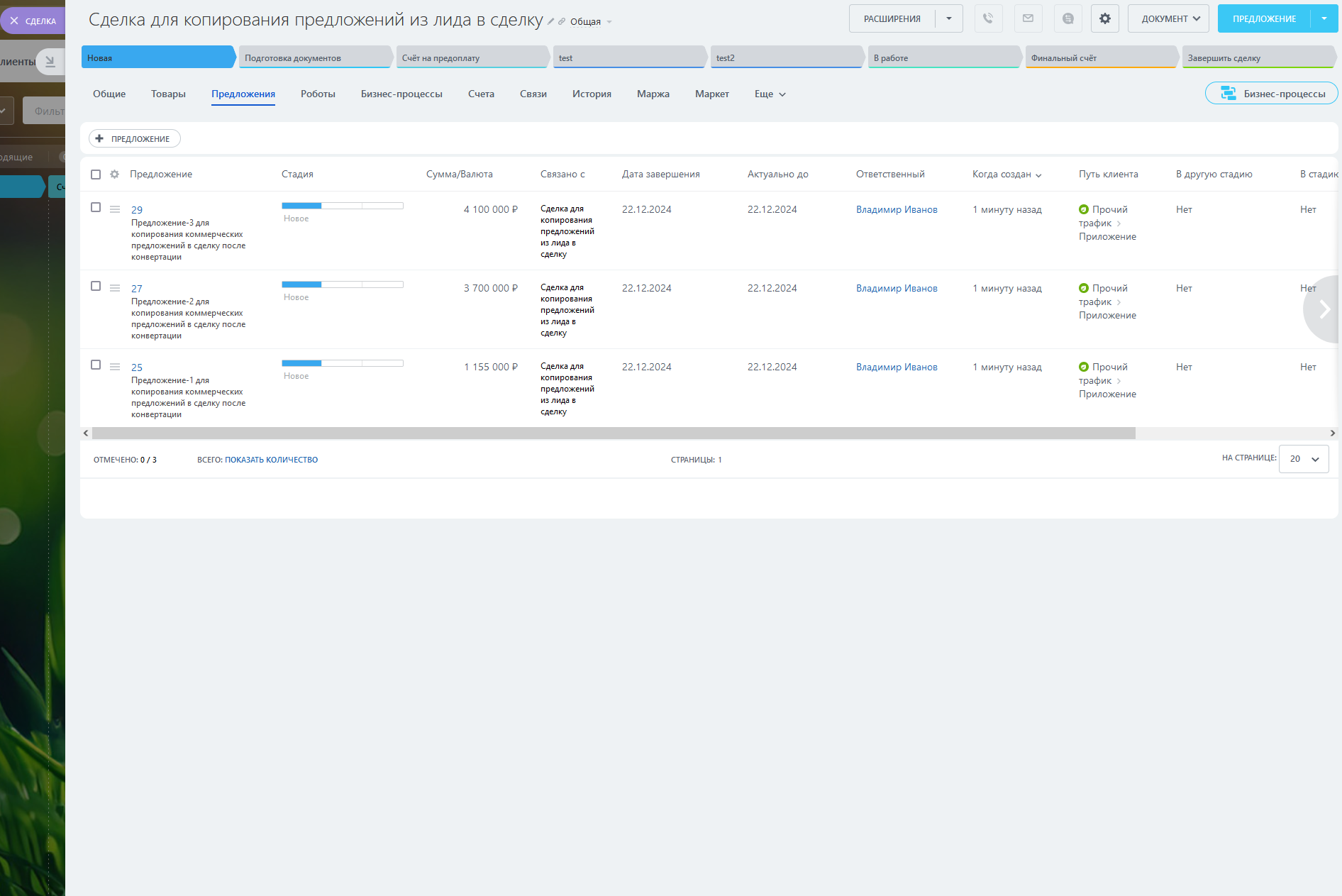This screenshot has height=896, width=1342.
Task: Expand the Еще tab menu
Action: 770,94
